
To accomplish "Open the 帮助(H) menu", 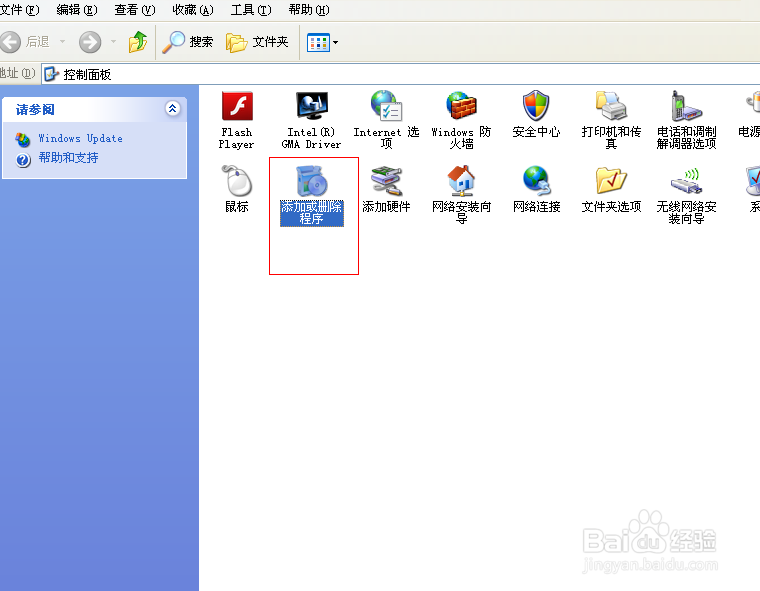I will [x=309, y=10].
